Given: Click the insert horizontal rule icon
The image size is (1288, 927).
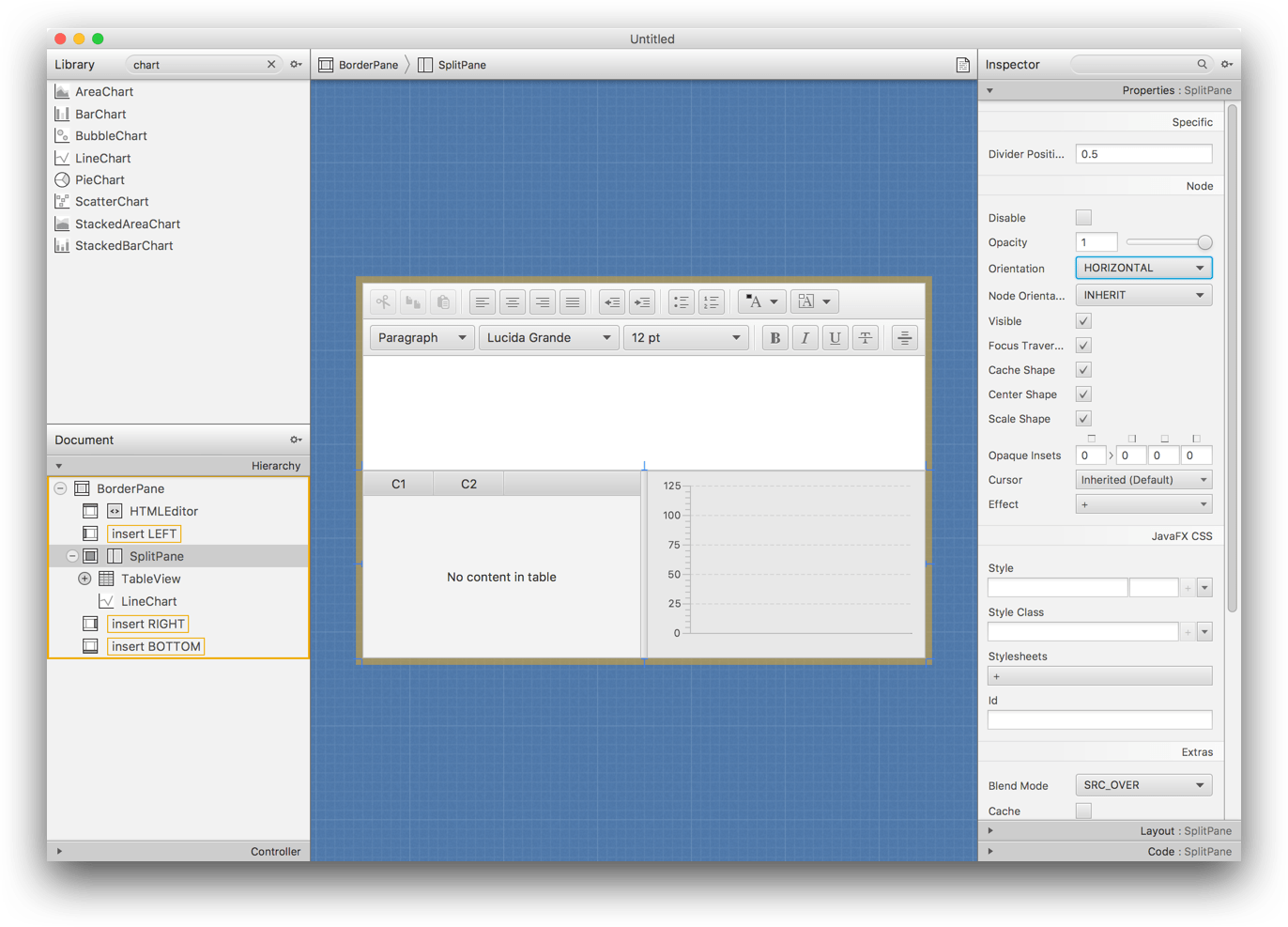Looking at the screenshot, I should 904,338.
